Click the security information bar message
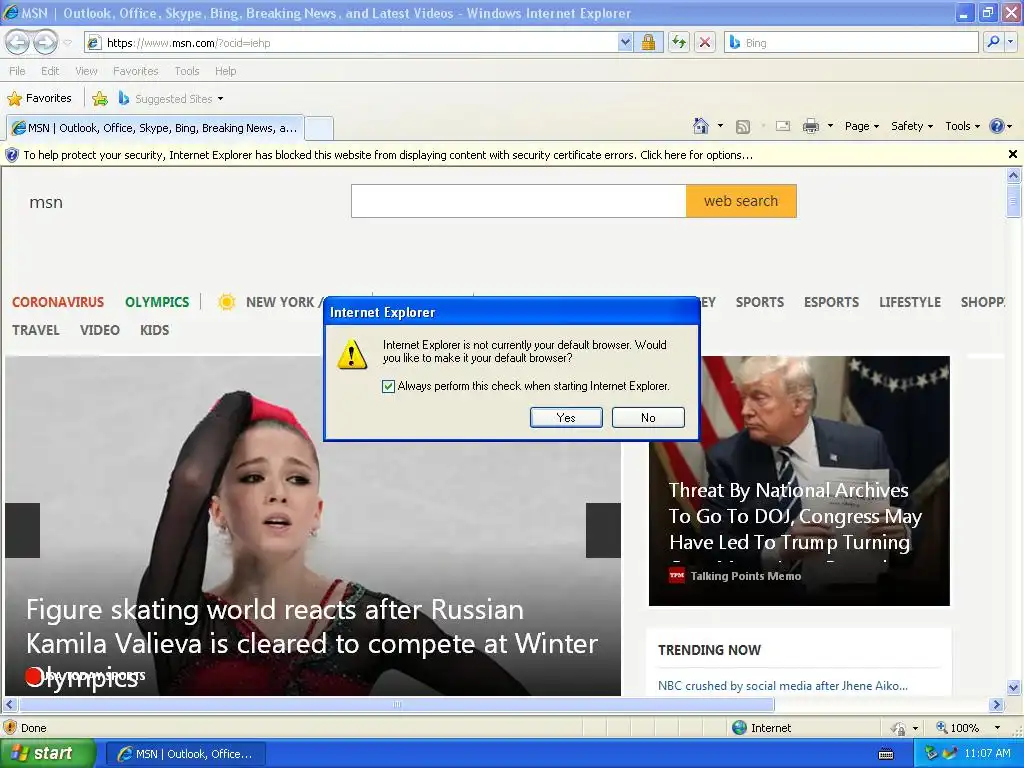 point(388,155)
